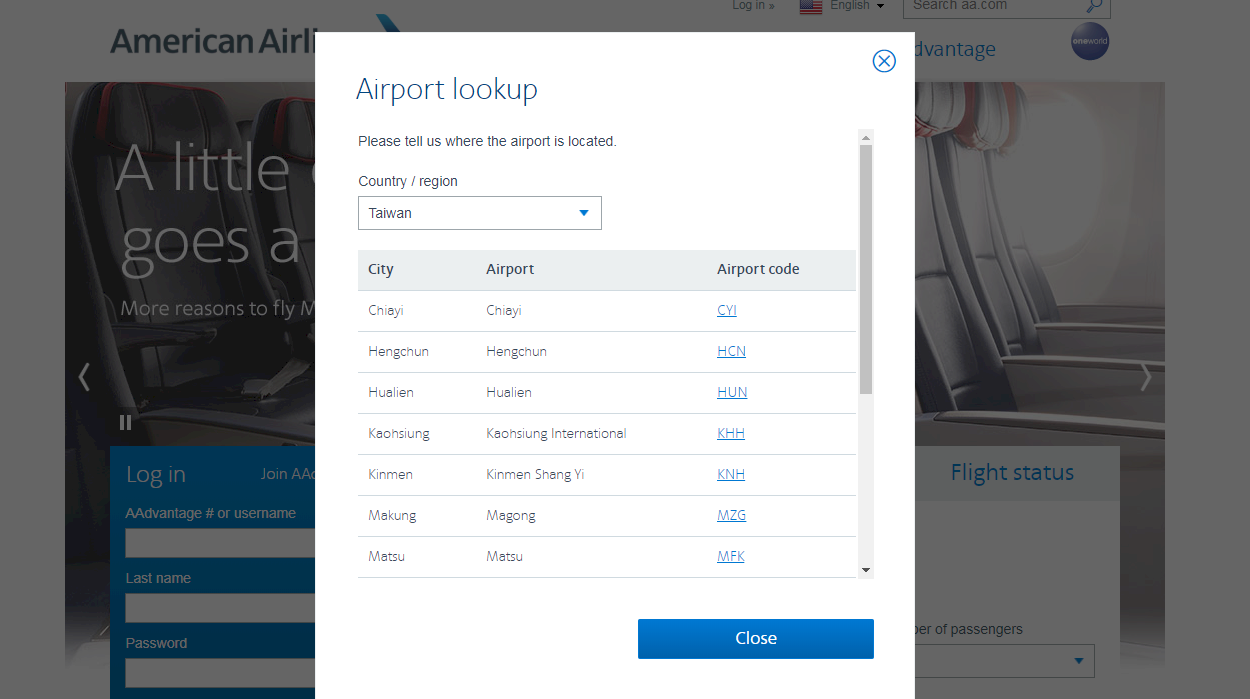Click the airport list scrollbar thumb
This screenshot has width=1250, height=699.
pyautogui.click(x=866, y=269)
